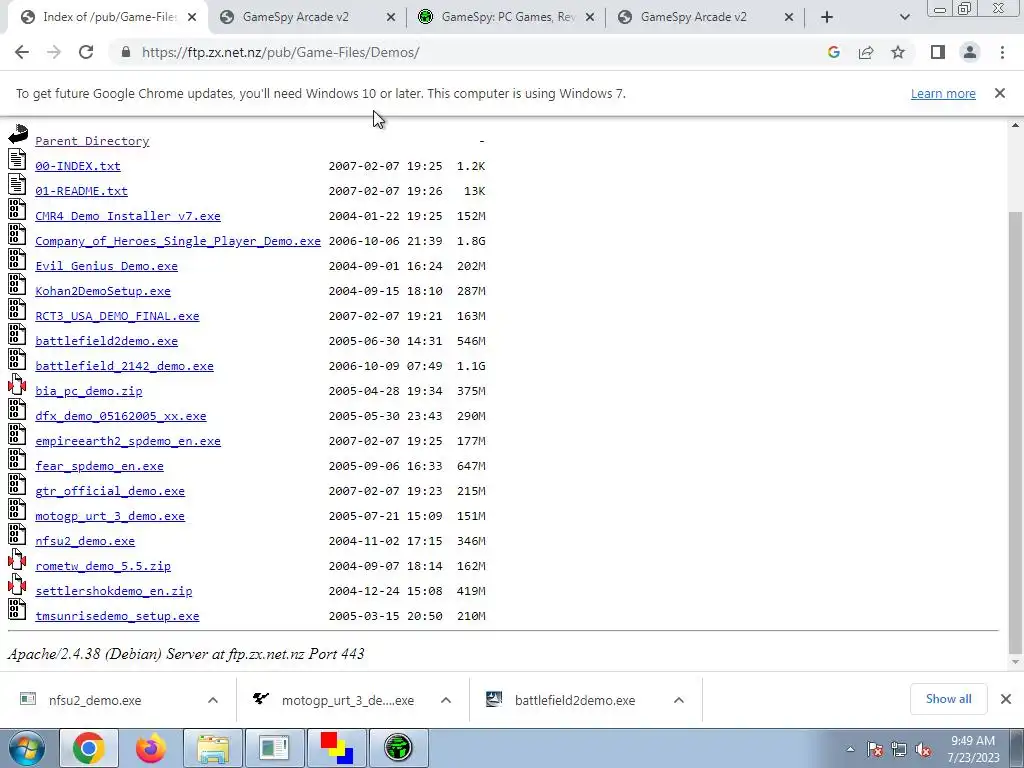Open the Chrome profile menu
Image resolution: width=1024 pixels, height=768 pixels.
point(970,52)
